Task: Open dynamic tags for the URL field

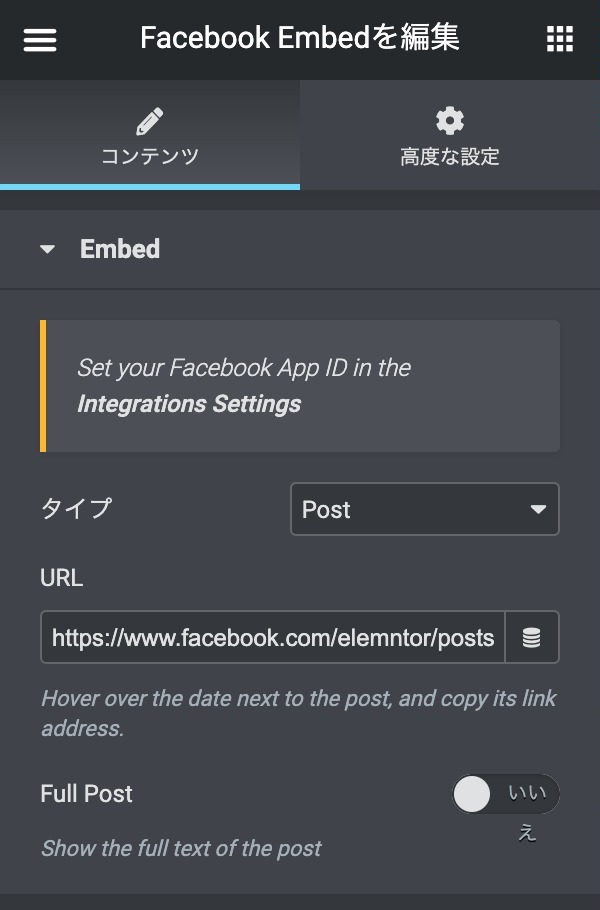Action: point(532,638)
